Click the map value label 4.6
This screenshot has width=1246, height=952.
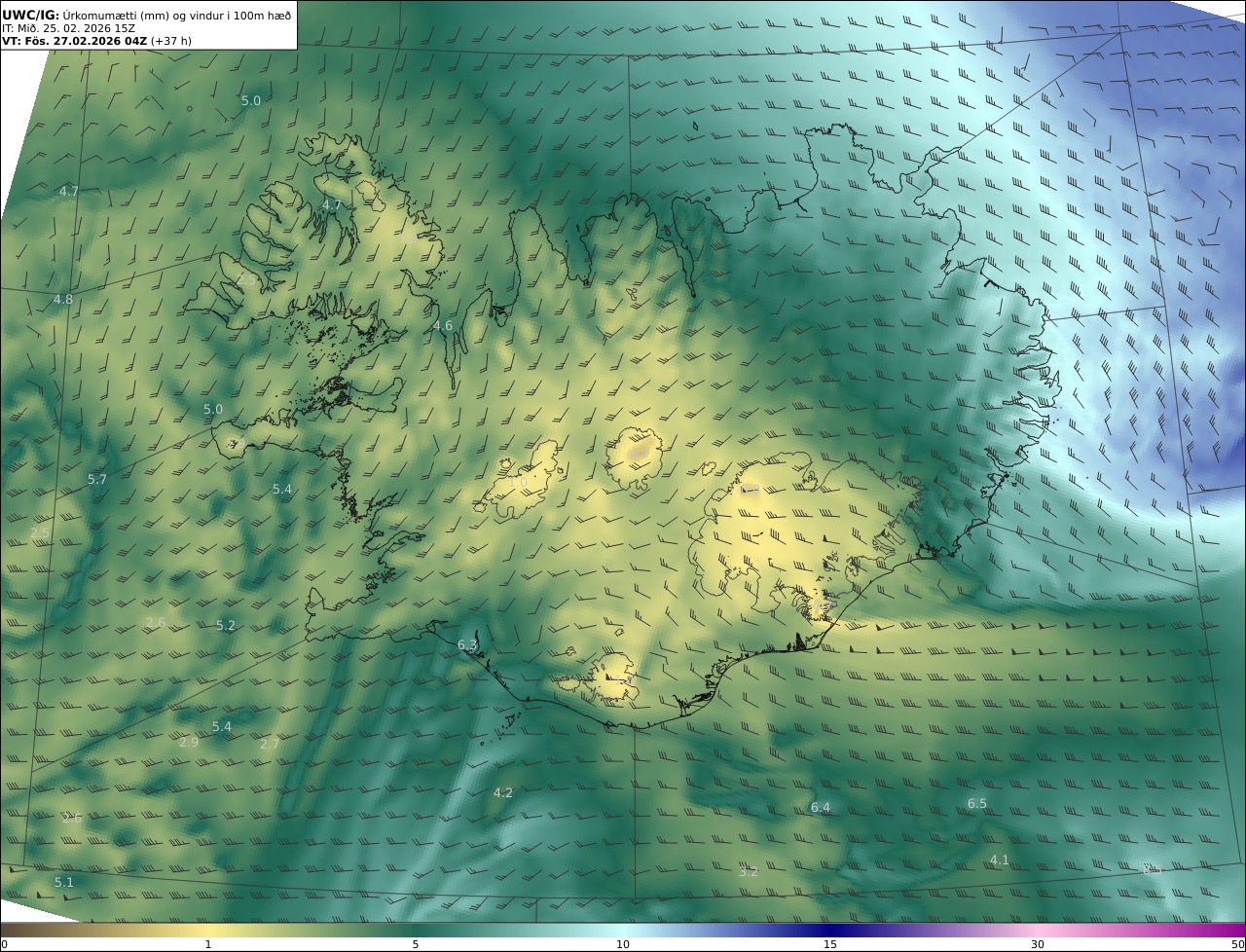[443, 326]
